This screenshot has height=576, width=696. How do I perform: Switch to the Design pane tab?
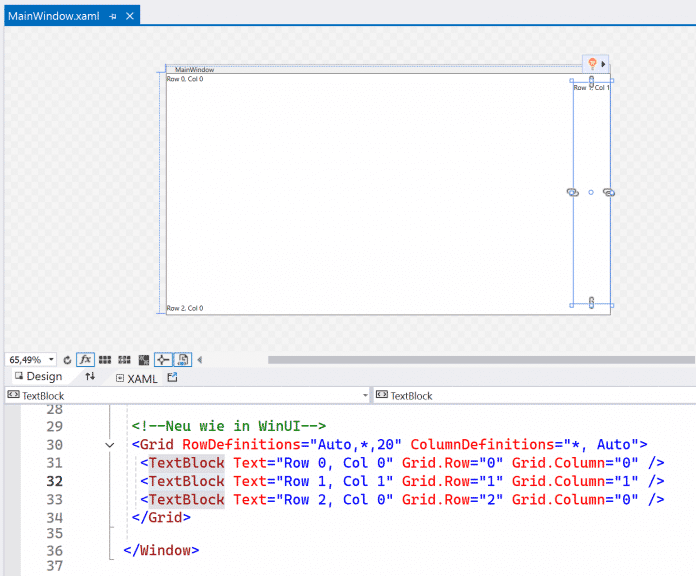click(38, 377)
